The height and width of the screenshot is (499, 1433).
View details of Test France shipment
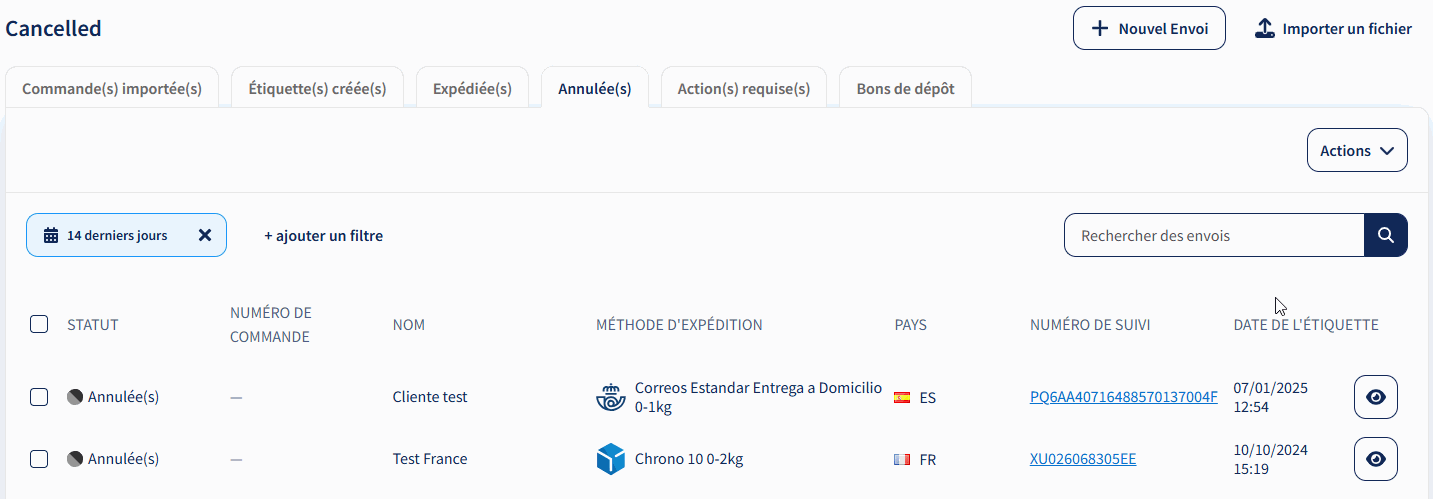(1376, 459)
